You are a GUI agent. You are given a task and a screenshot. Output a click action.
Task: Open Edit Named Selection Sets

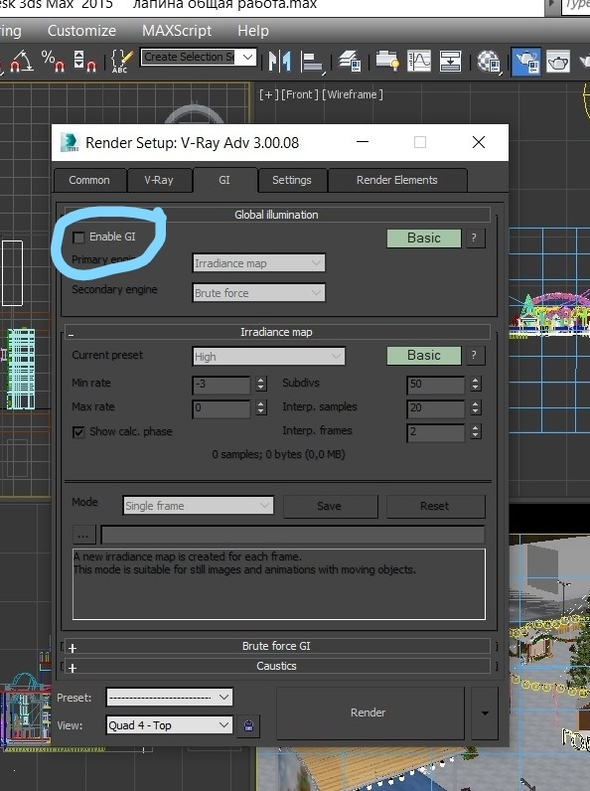tap(122, 62)
